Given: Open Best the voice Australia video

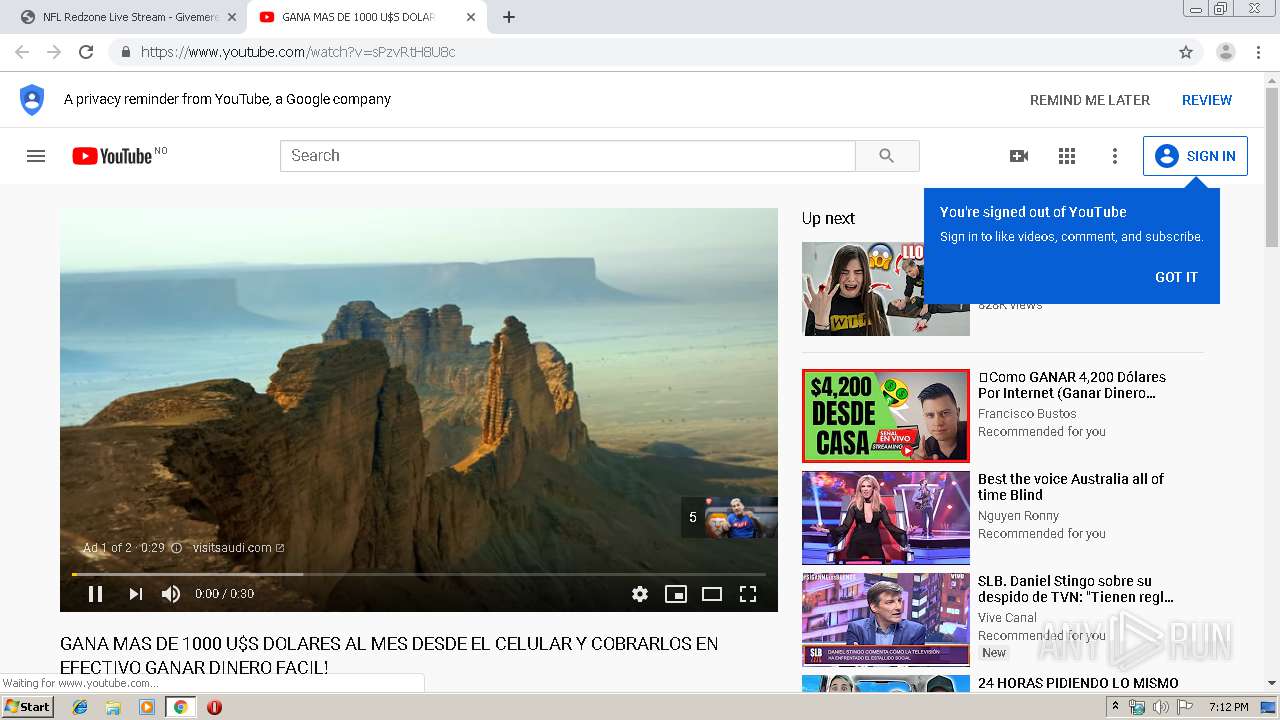Looking at the screenshot, I should tap(1071, 487).
